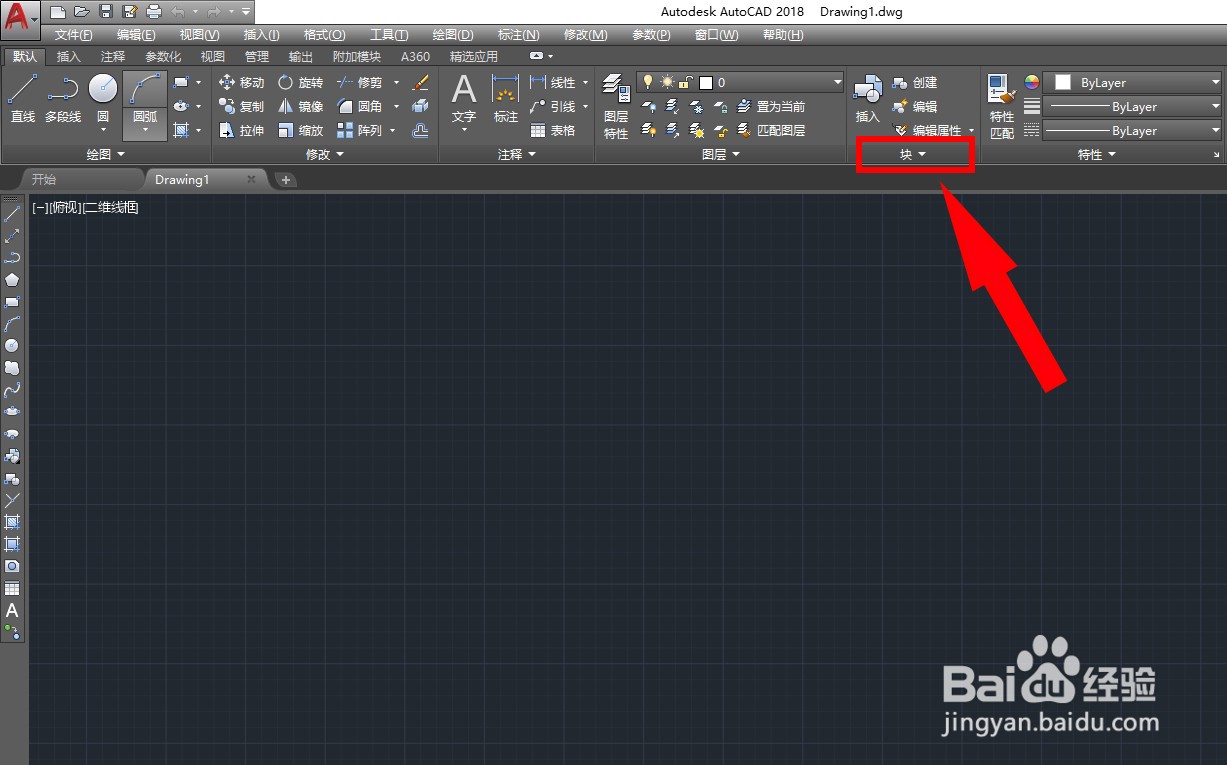Click the erase icon in 修改 panel
This screenshot has height=765, width=1227.
coord(420,83)
